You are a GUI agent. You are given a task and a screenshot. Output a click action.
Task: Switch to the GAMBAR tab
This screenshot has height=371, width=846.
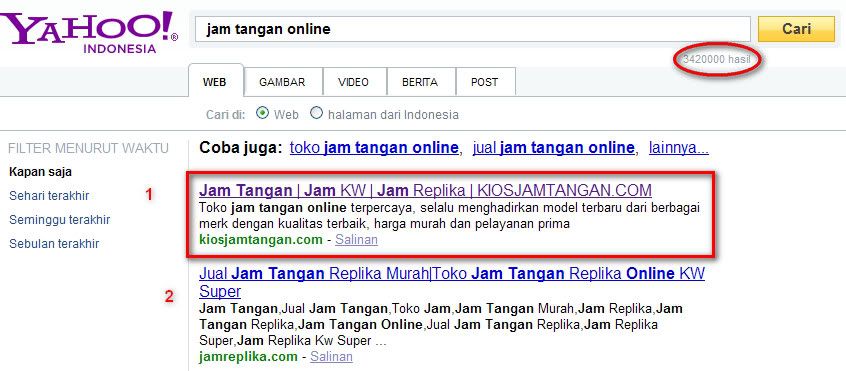tap(282, 83)
